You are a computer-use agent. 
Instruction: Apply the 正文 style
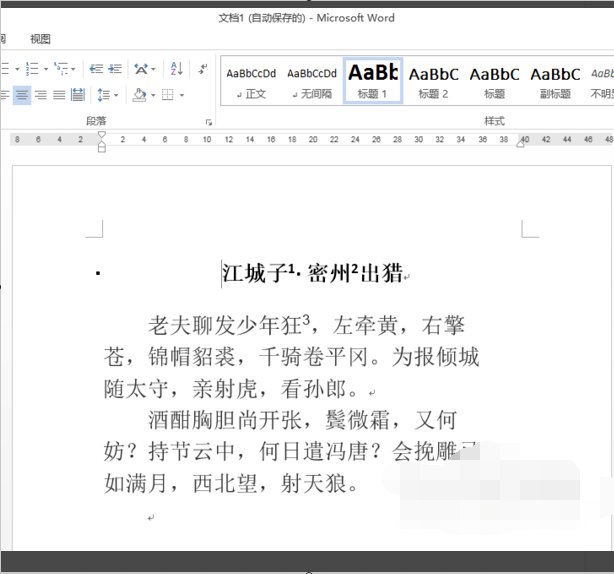(251, 83)
